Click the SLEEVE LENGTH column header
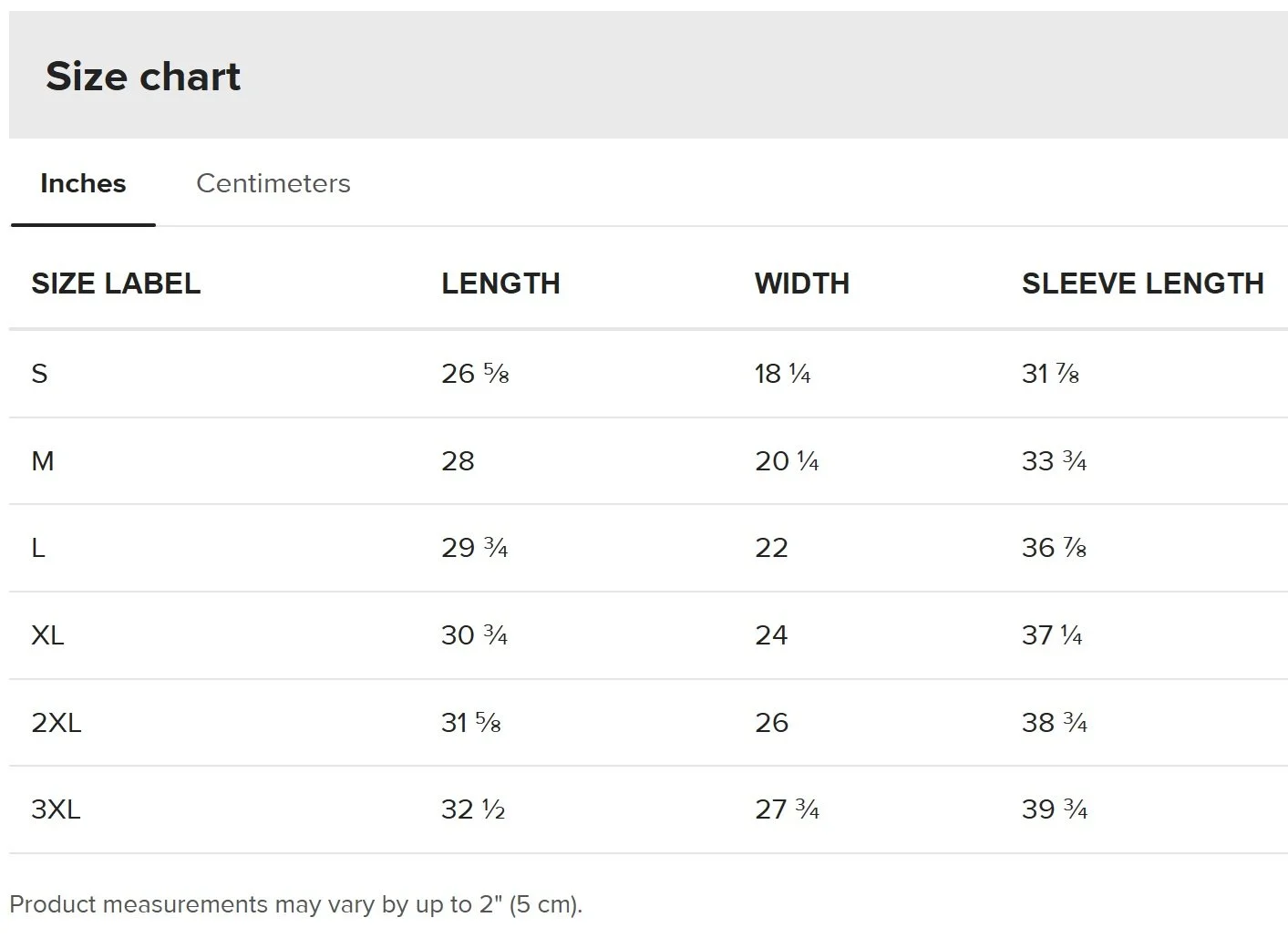The image size is (1288, 938). tap(1142, 283)
